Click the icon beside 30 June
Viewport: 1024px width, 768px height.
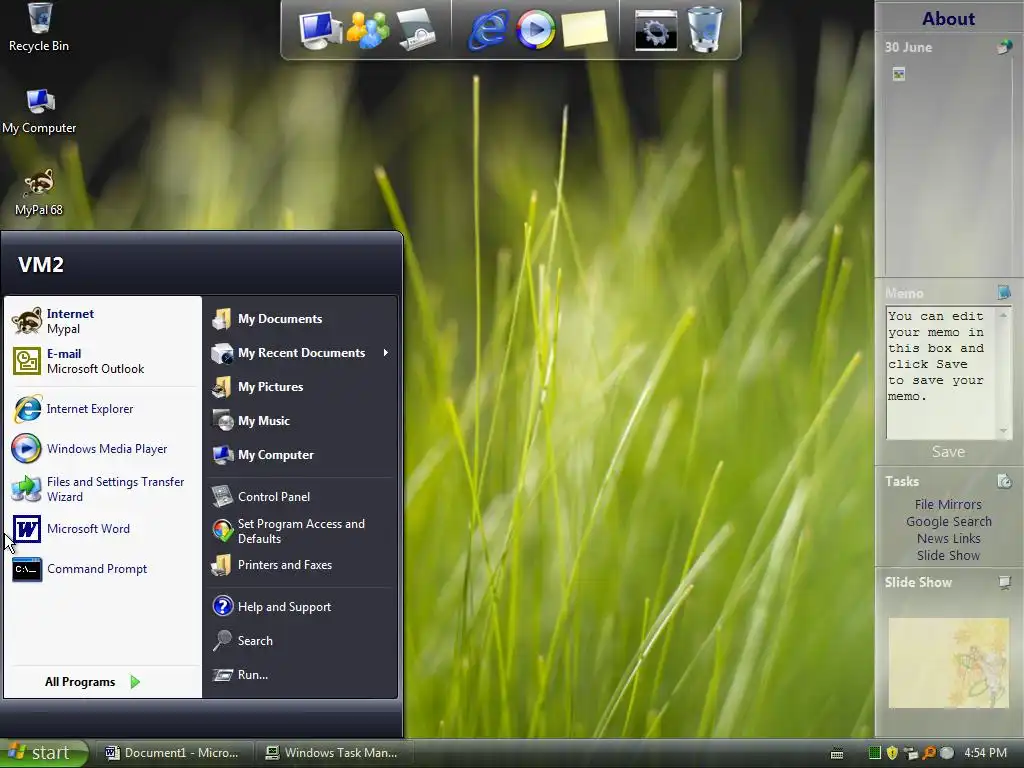1004,47
